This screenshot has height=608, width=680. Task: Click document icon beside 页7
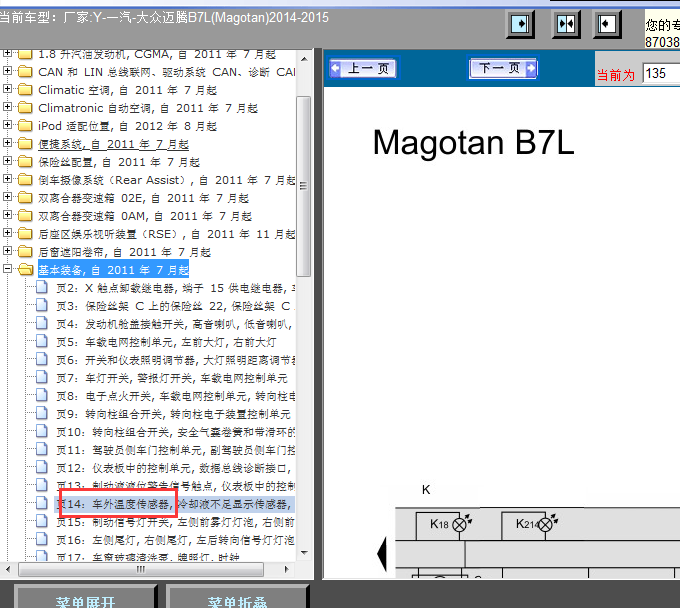pyautogui.click(x=42, y=377)
